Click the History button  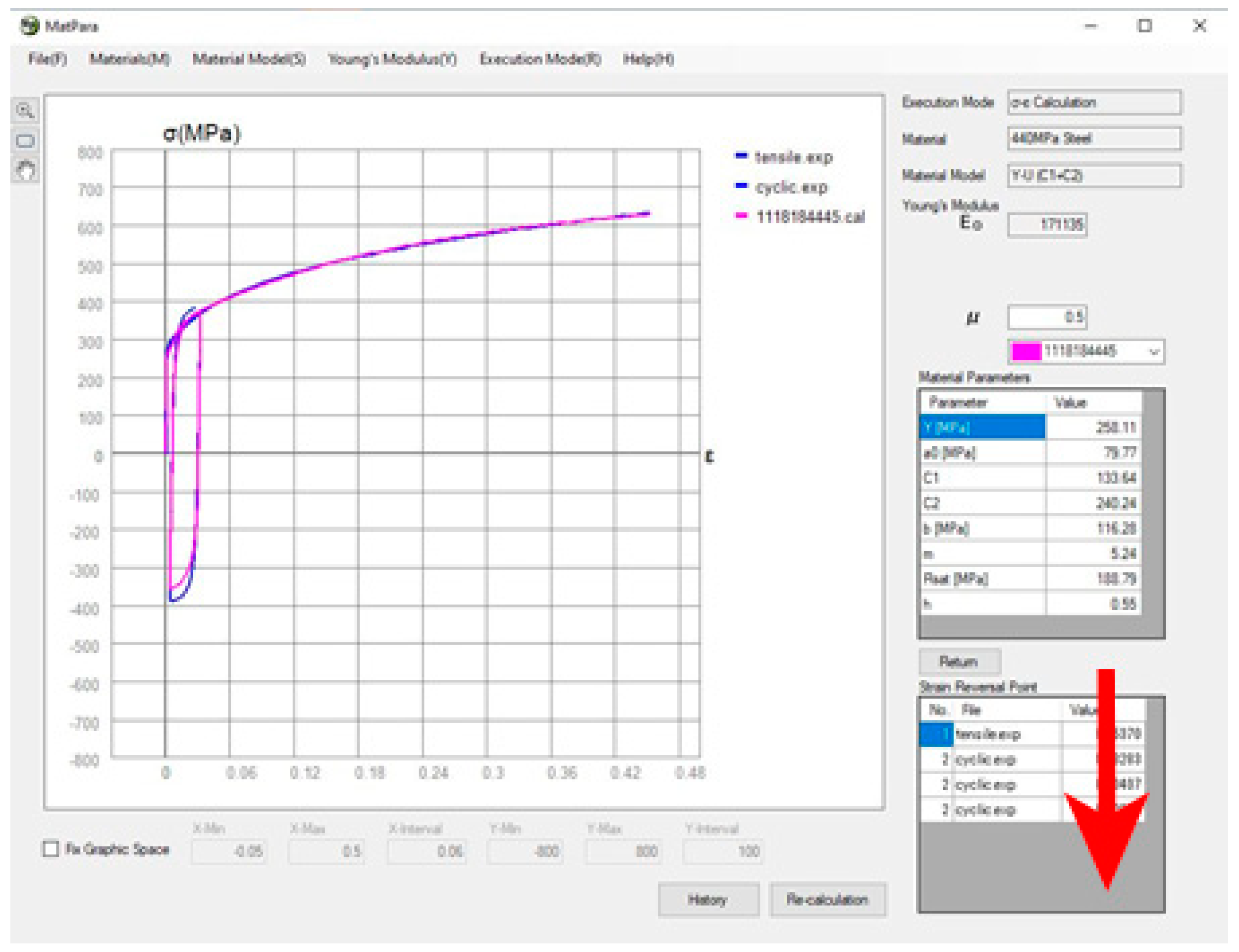coord(708,899)
